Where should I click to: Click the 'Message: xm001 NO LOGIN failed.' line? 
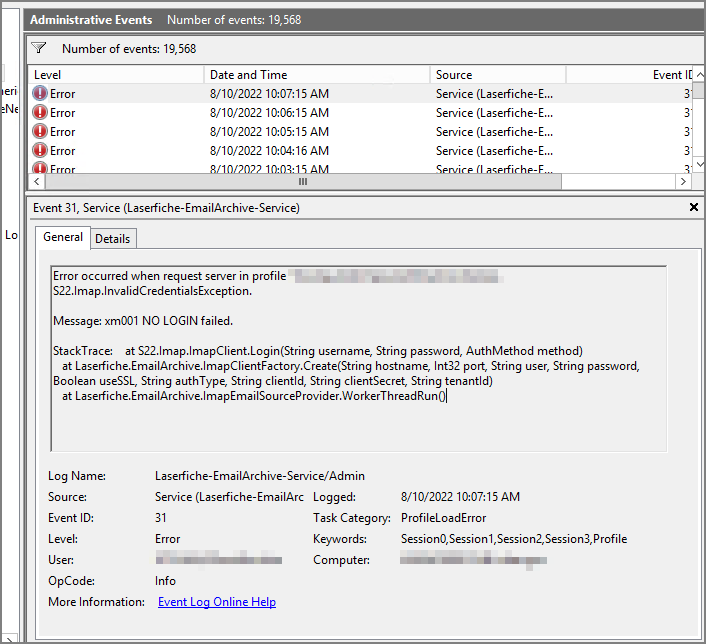[x=143, y=321]
